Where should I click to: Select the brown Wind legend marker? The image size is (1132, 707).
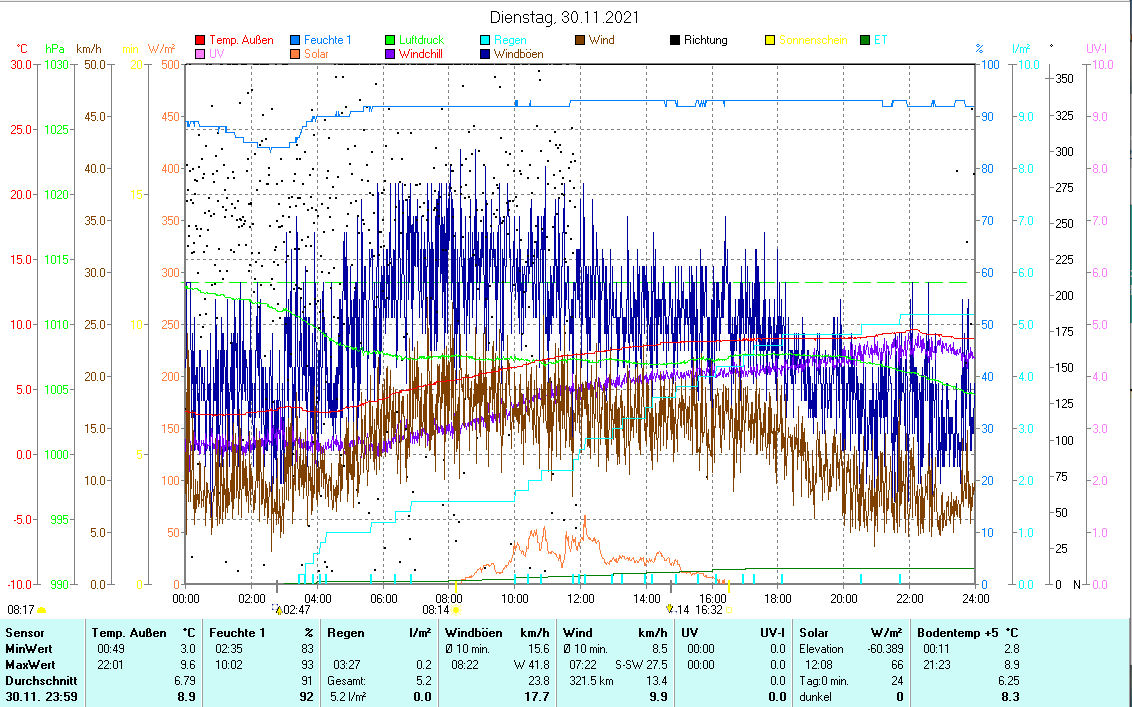tap(580, 41)
